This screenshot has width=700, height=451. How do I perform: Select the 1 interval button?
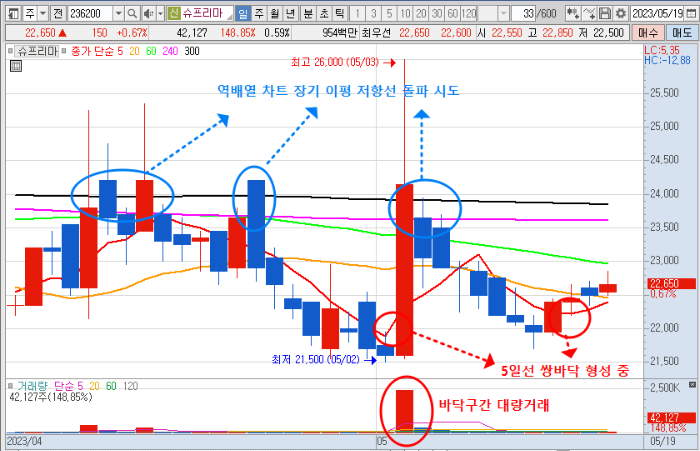click(357, 14)
